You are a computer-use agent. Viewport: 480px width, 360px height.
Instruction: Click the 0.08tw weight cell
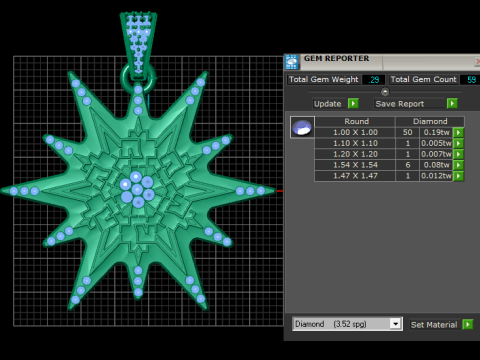point(436,165)
